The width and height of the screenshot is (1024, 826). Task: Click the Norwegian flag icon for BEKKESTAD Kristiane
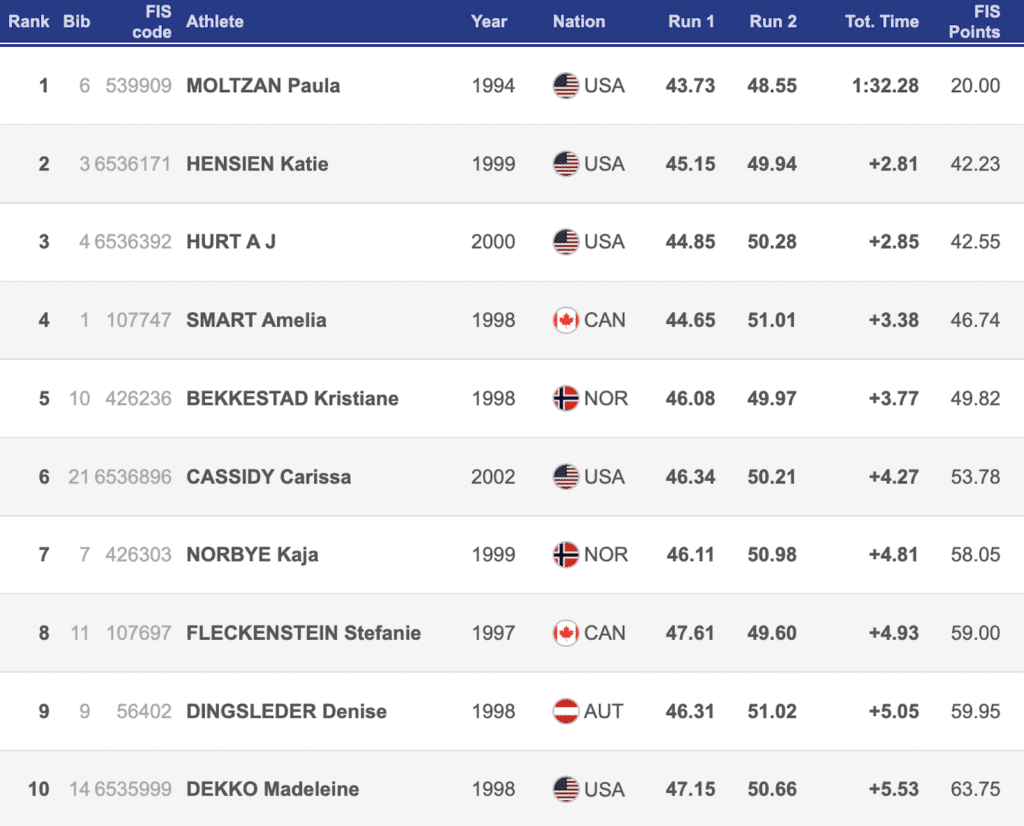coord(566,398)
